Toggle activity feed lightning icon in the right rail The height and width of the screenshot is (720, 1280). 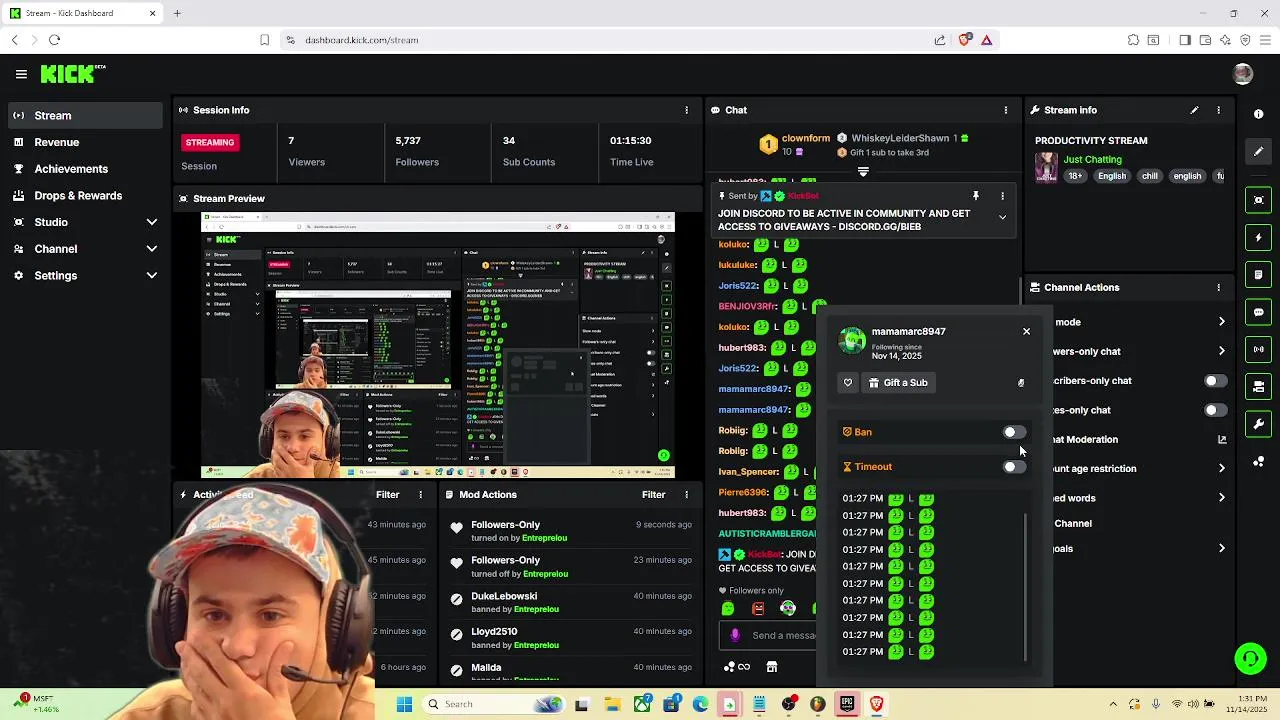pyautogui.click(x=1259, y=237)
